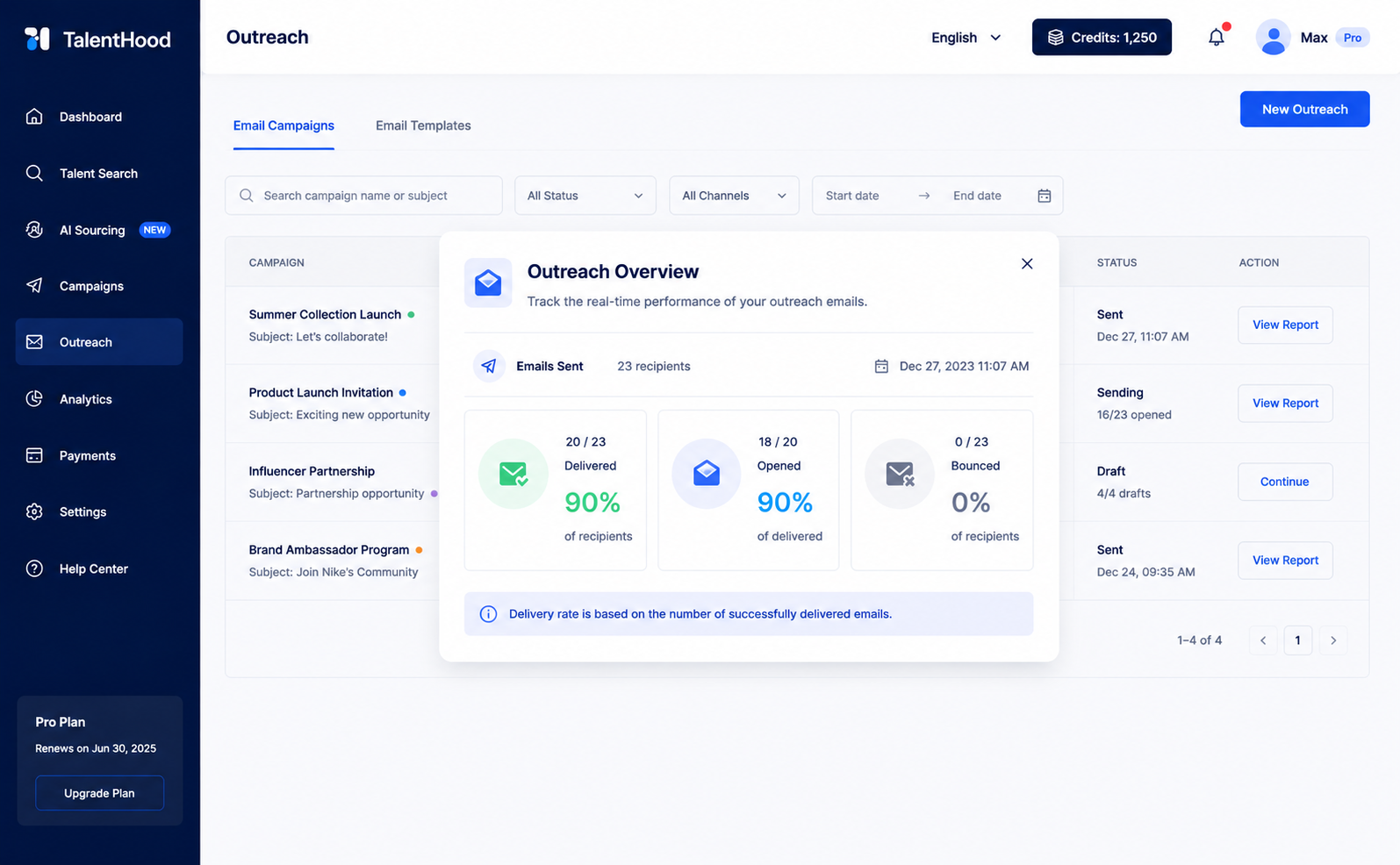Open Payments page from sidebar
The image size is (1400, 865).
pos(99,455)
